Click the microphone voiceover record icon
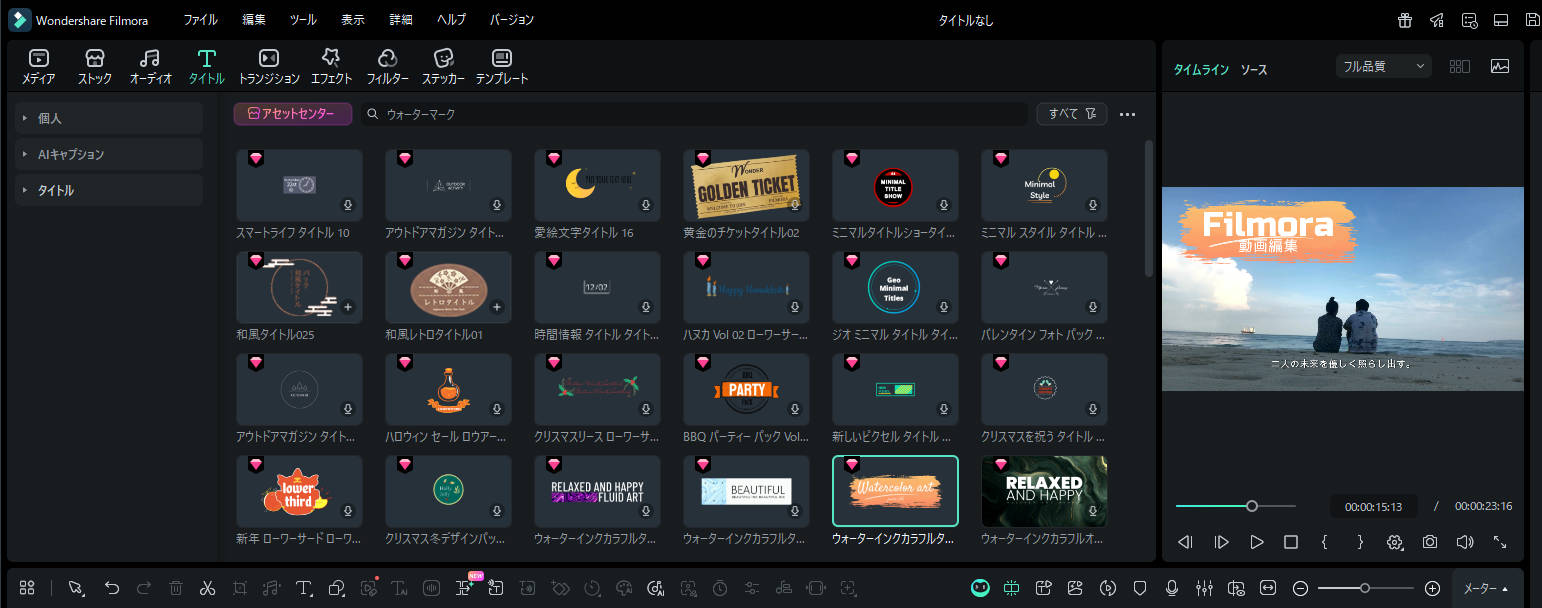 point(1172,588)
